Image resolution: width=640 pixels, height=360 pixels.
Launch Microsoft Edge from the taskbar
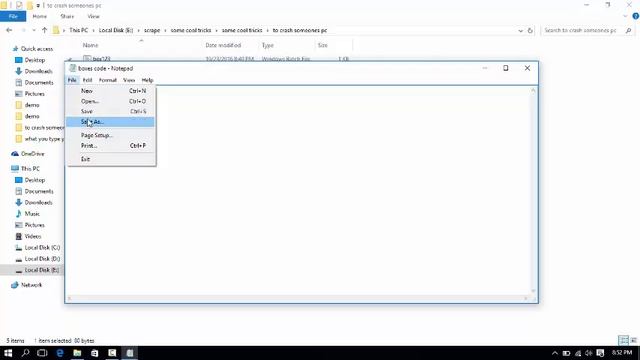(60, 353)
